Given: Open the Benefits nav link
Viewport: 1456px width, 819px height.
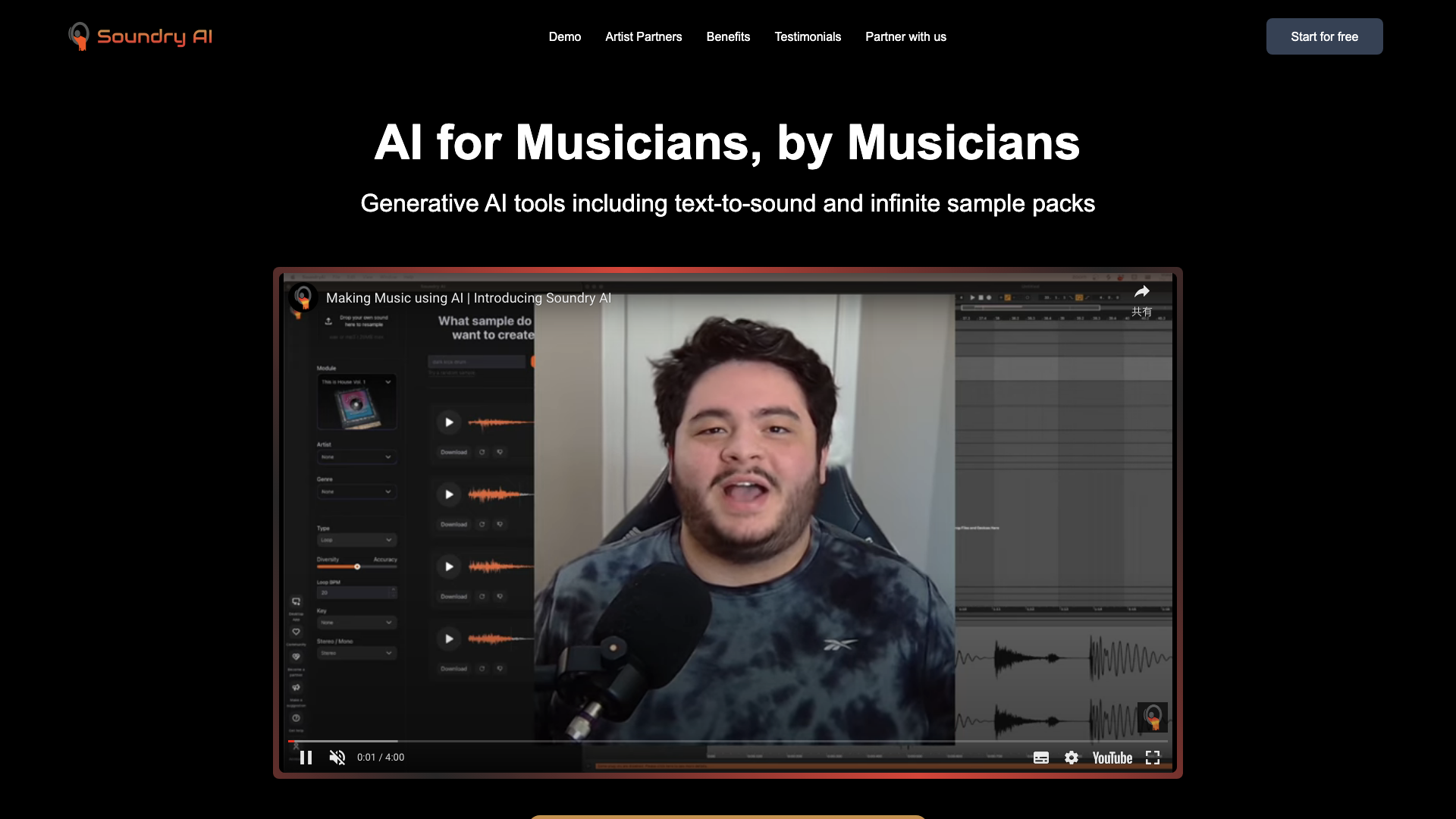Looking at the screenshot, I should (x=728, y=36).
